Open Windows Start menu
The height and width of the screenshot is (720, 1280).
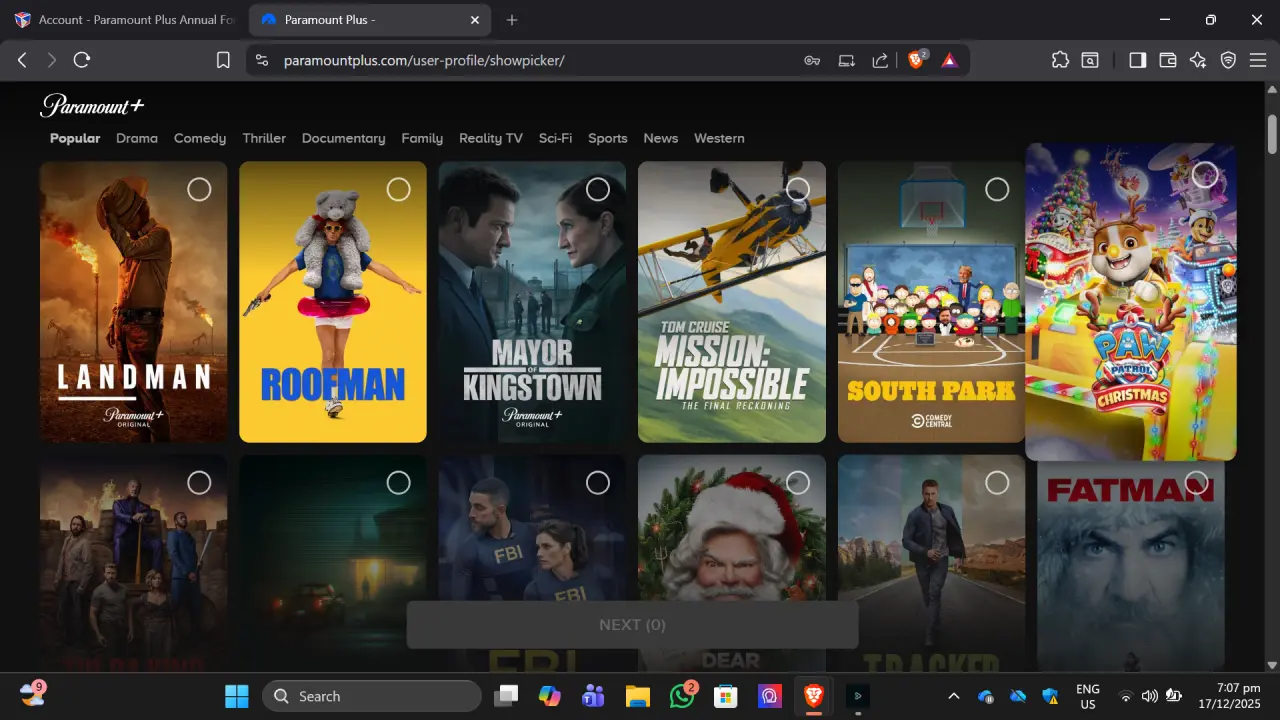click(237, 696)
